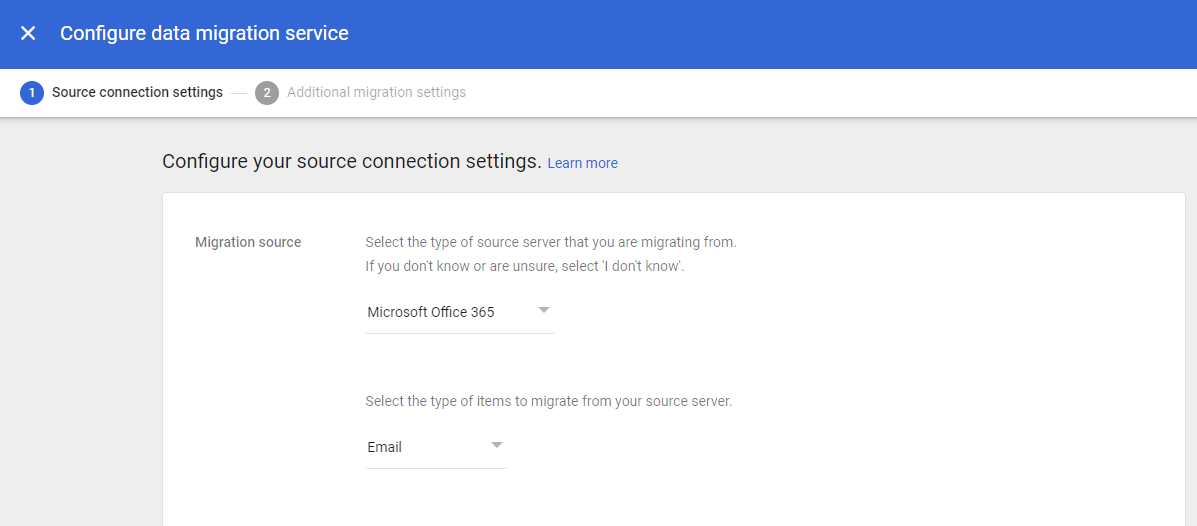The width and height of the screenshot is (1197, 526).
Task: Close the data migration configuration dialog
Action: coord(28,34)
